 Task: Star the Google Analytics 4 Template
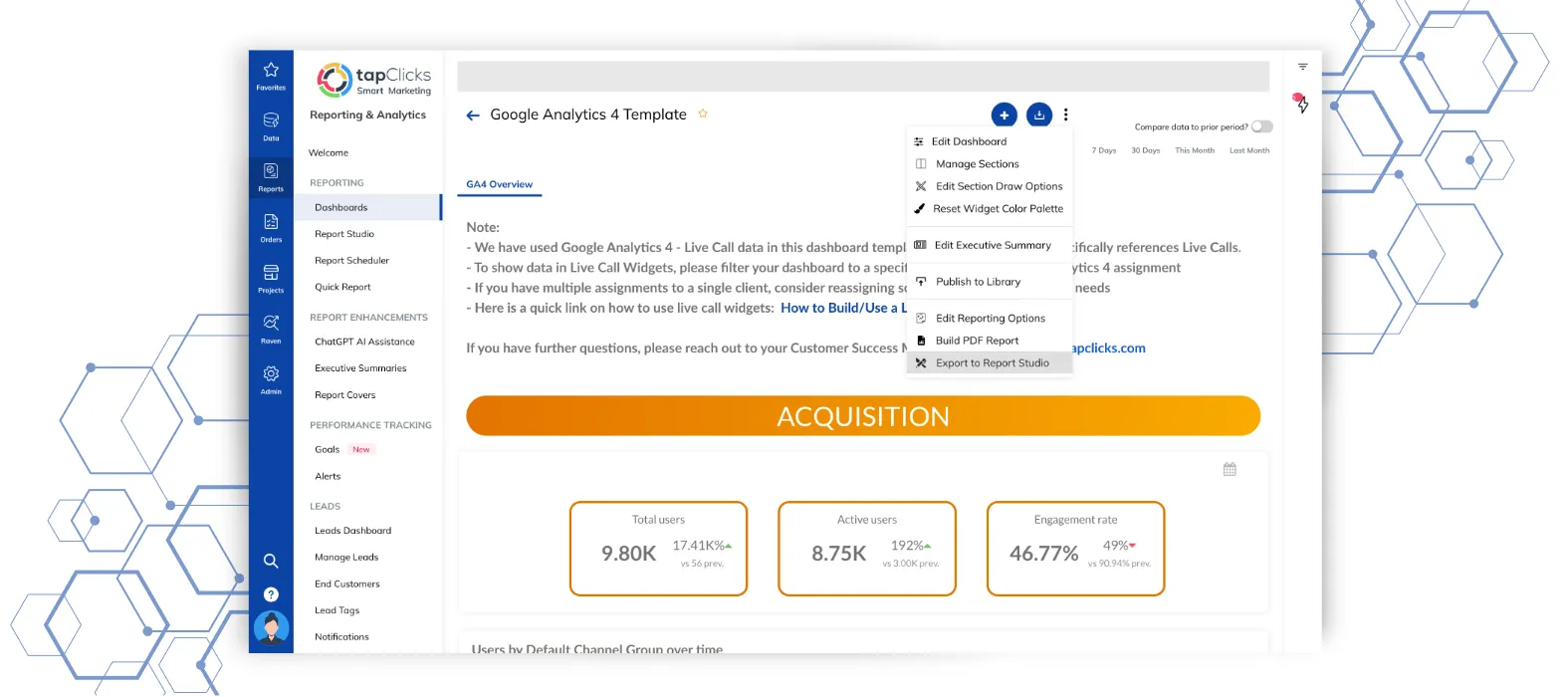703,114
